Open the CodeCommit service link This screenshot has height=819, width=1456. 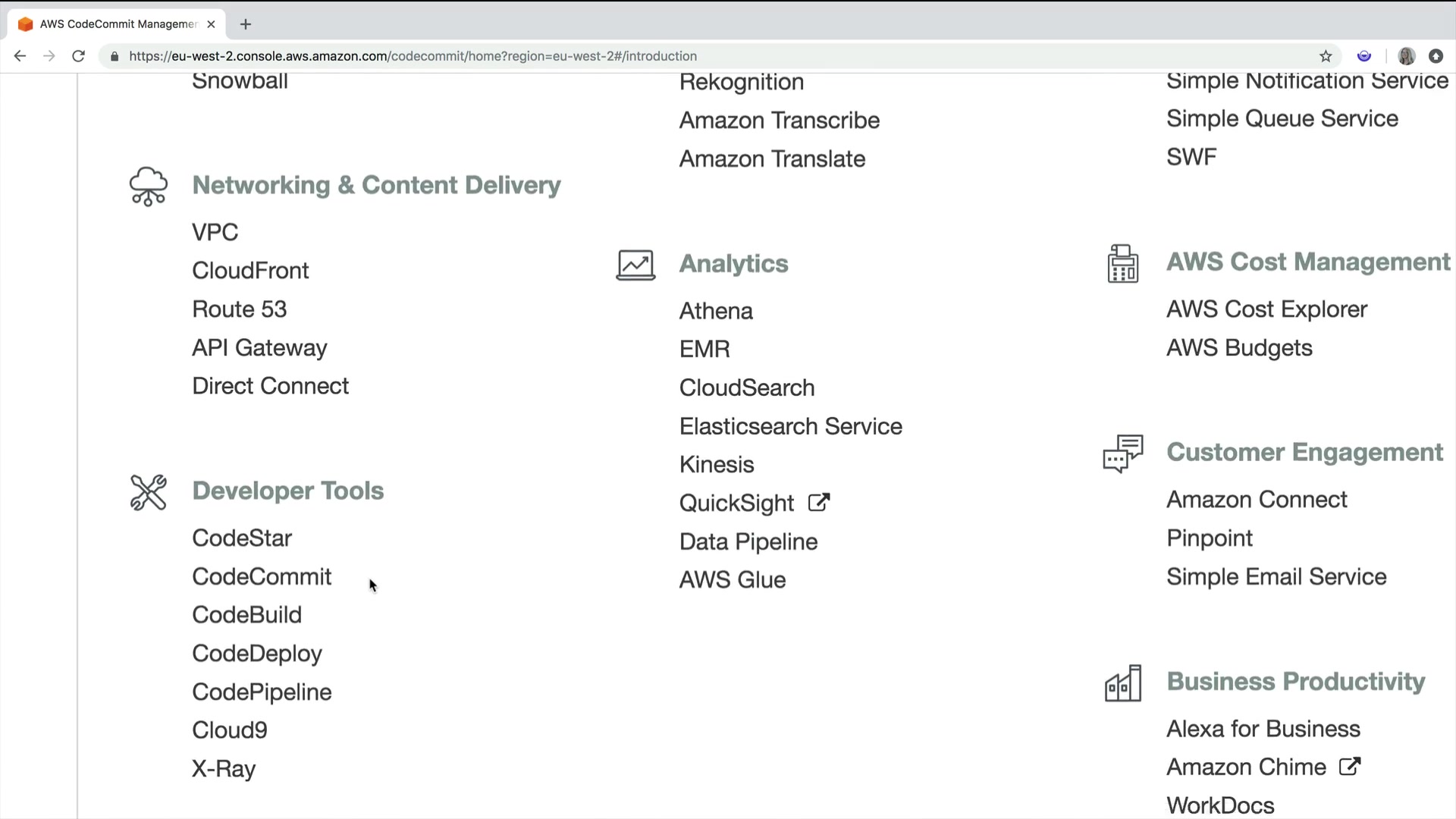[262, 577]
